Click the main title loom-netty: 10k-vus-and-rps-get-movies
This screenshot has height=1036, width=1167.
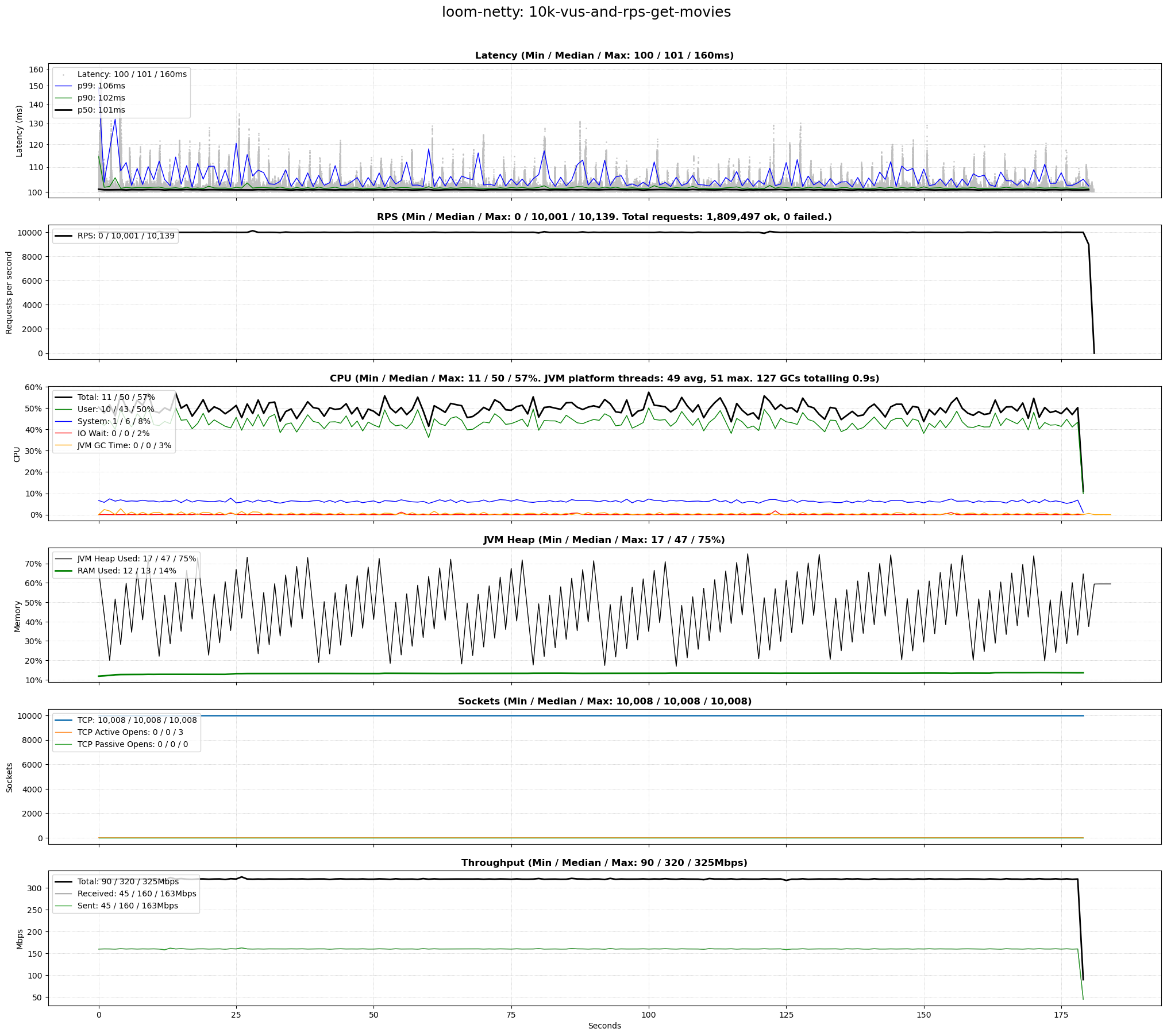pos(586,12)
